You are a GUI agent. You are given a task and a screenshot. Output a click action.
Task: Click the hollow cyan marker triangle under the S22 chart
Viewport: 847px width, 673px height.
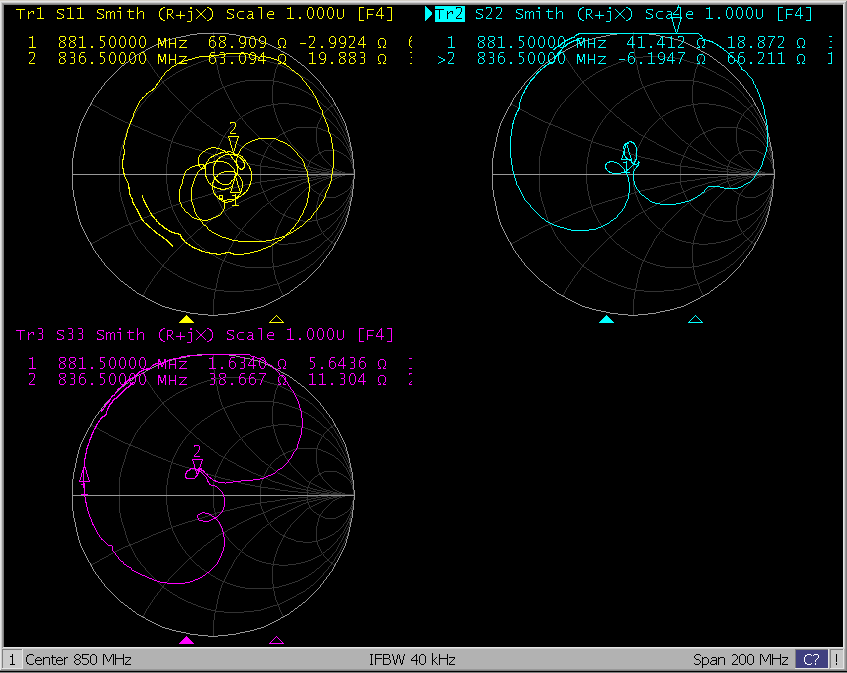click(x=696, y=319)
